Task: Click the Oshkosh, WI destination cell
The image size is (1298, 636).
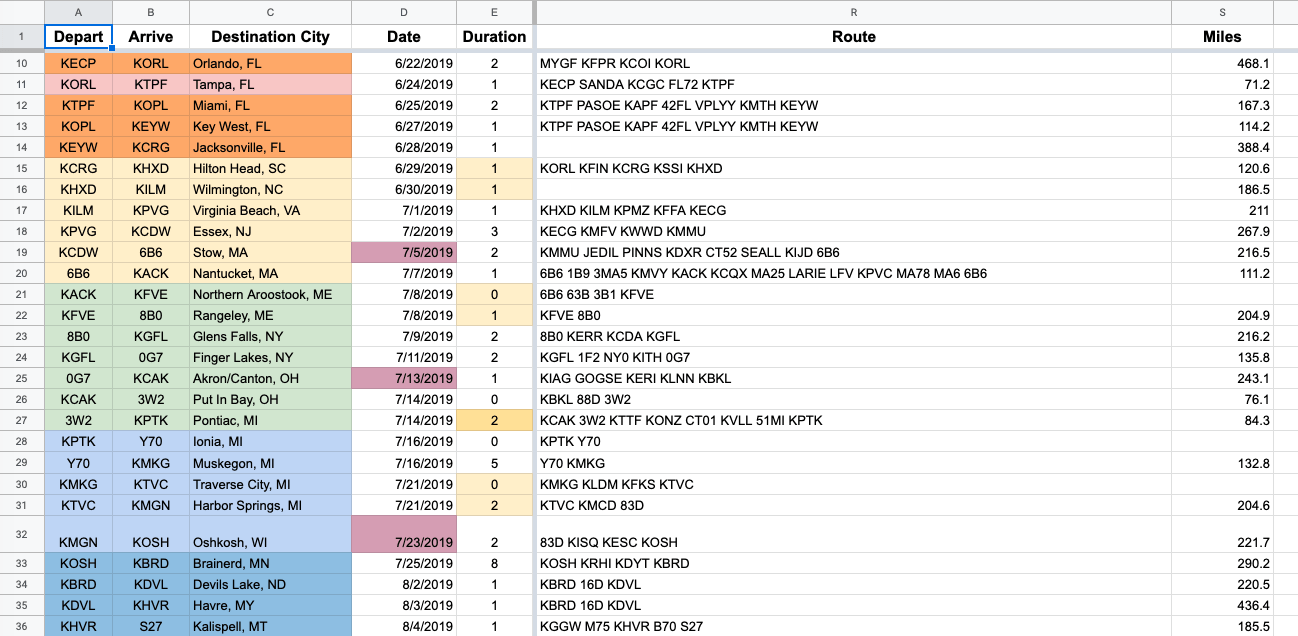Action: 270,542
